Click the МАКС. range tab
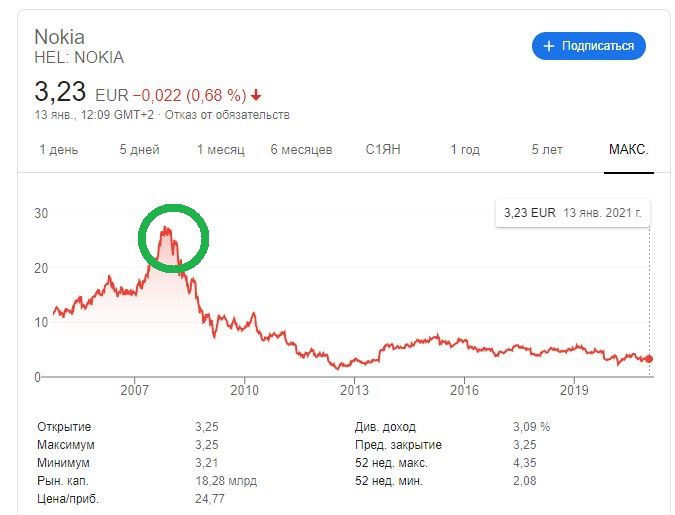The width and height of the screenshot is (675, 515). (x=629, y=150)
